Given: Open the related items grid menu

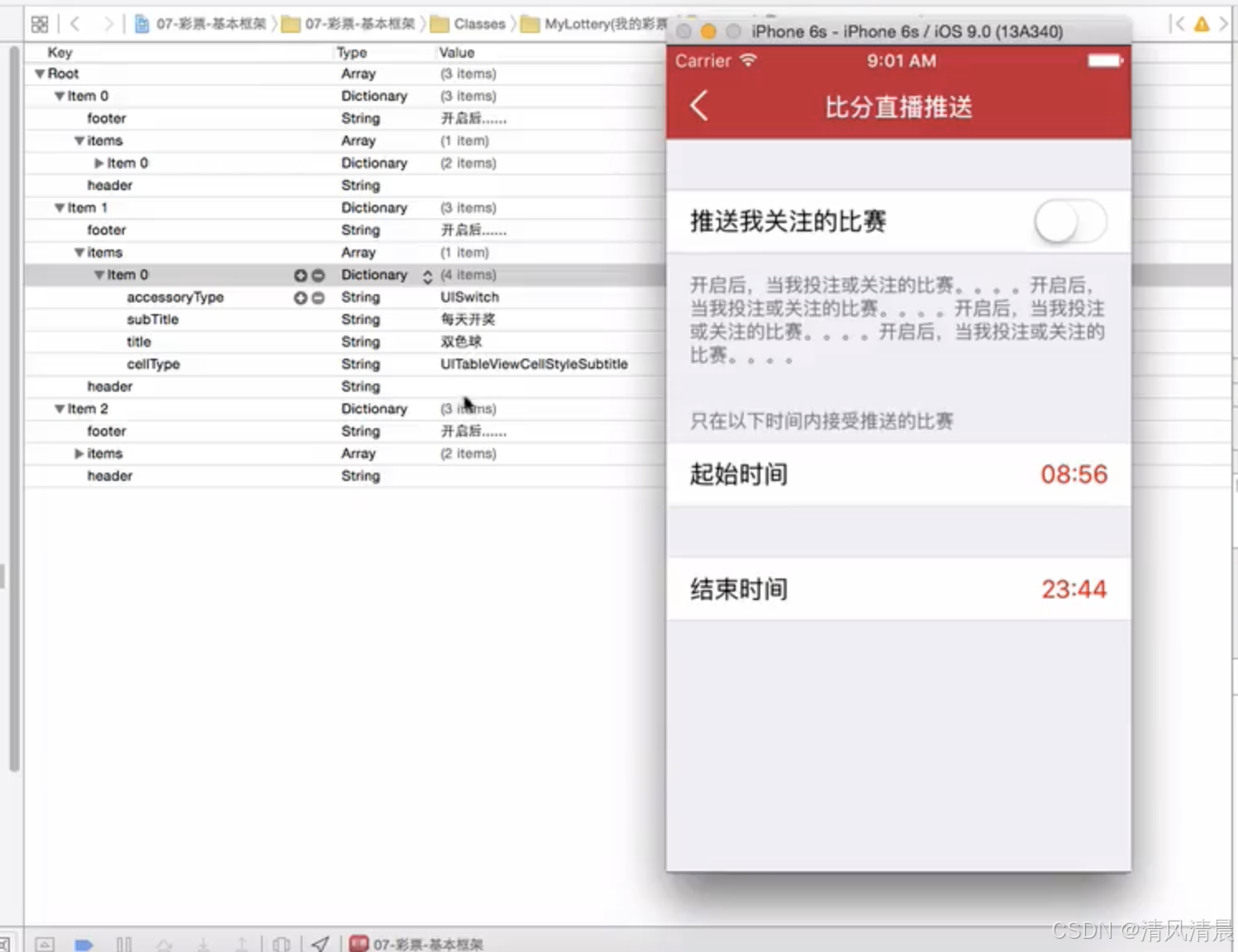Looking at the screenshot, I should coord(40,24).
